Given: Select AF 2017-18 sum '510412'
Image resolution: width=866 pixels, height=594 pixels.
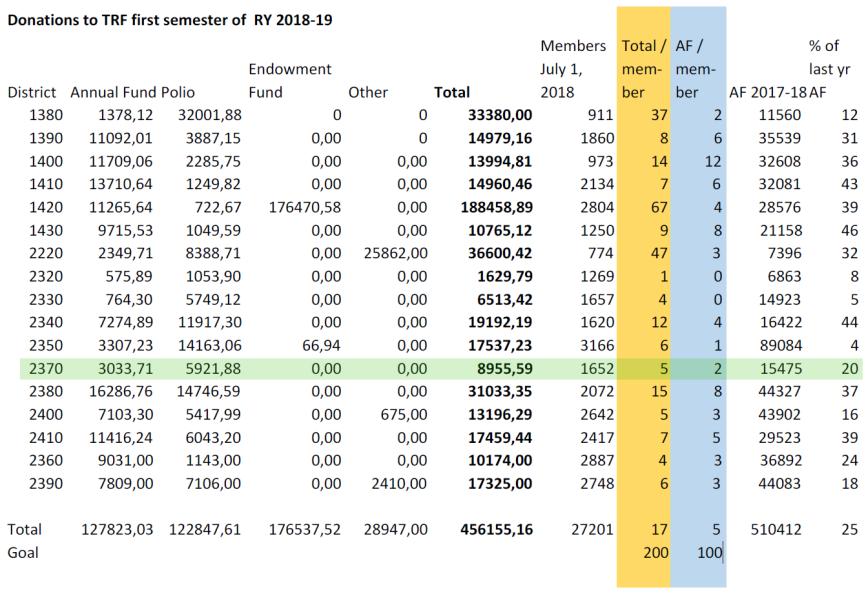Looking at the screenshot, I should click(x=776, y=529).
